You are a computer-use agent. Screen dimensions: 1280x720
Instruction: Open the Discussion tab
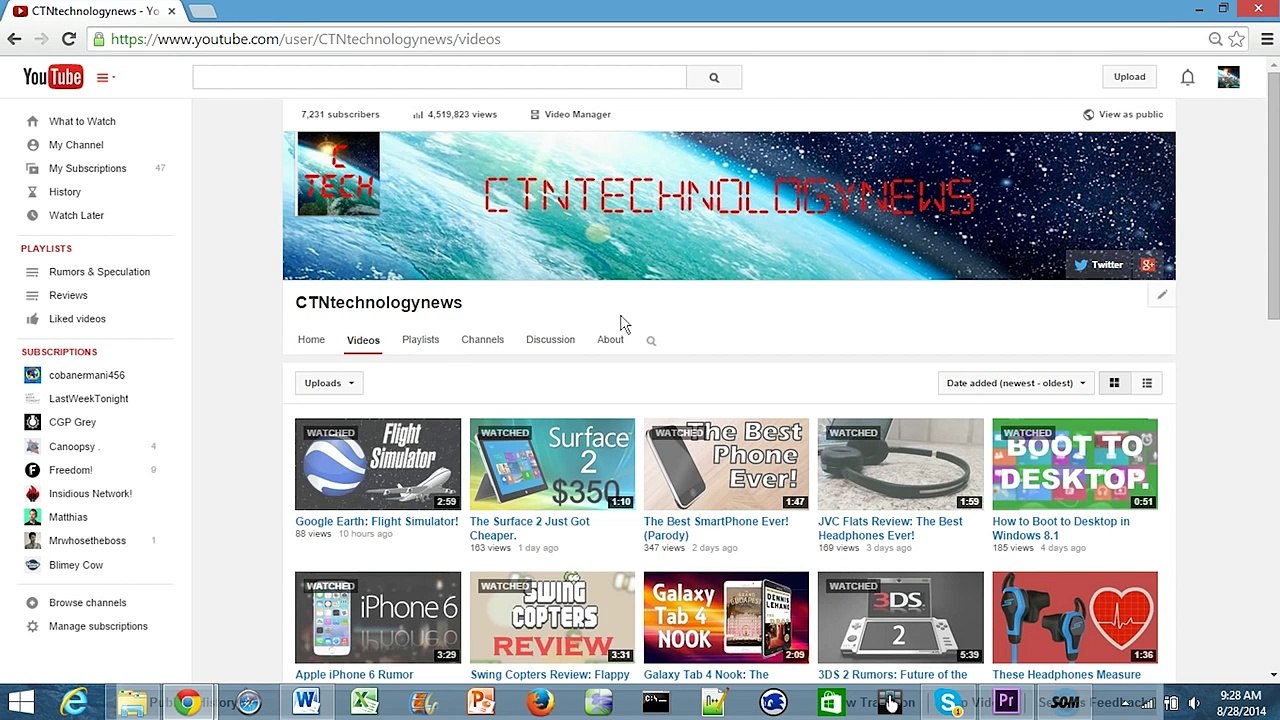click(550, 340)
